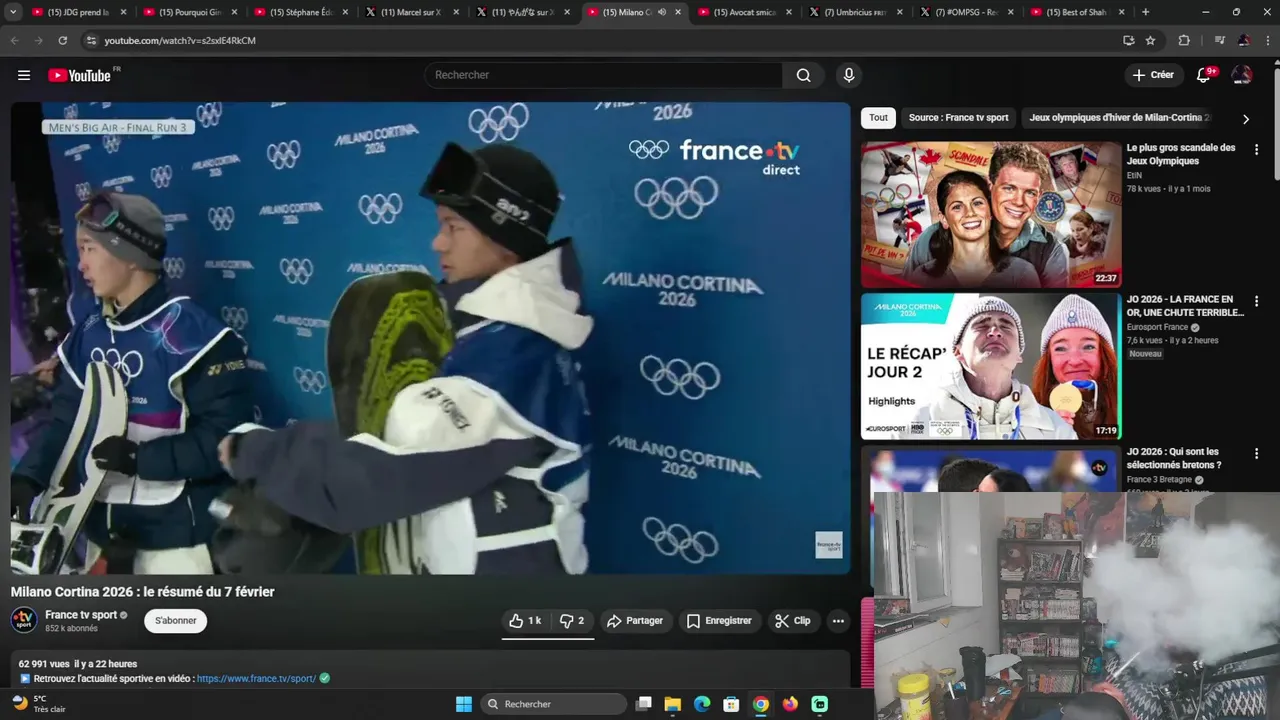
Task: Open the 'Le plus gros scandale' thumbnail
Action: (991, 214)
